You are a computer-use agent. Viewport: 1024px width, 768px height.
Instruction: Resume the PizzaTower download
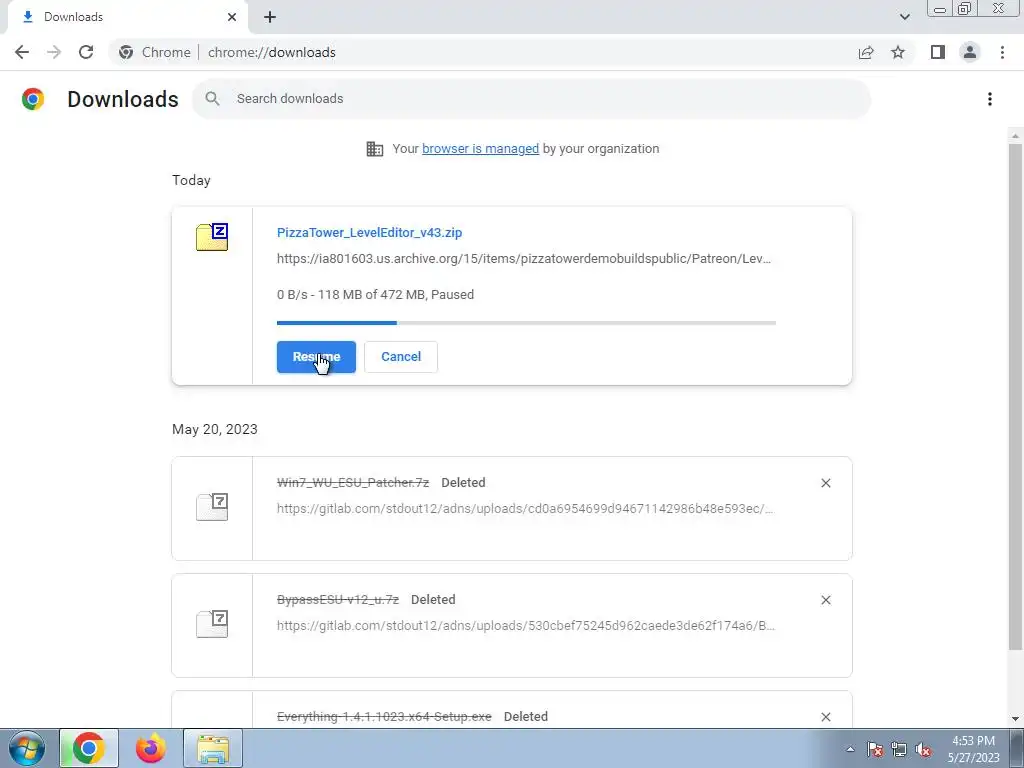coord(316,357)
